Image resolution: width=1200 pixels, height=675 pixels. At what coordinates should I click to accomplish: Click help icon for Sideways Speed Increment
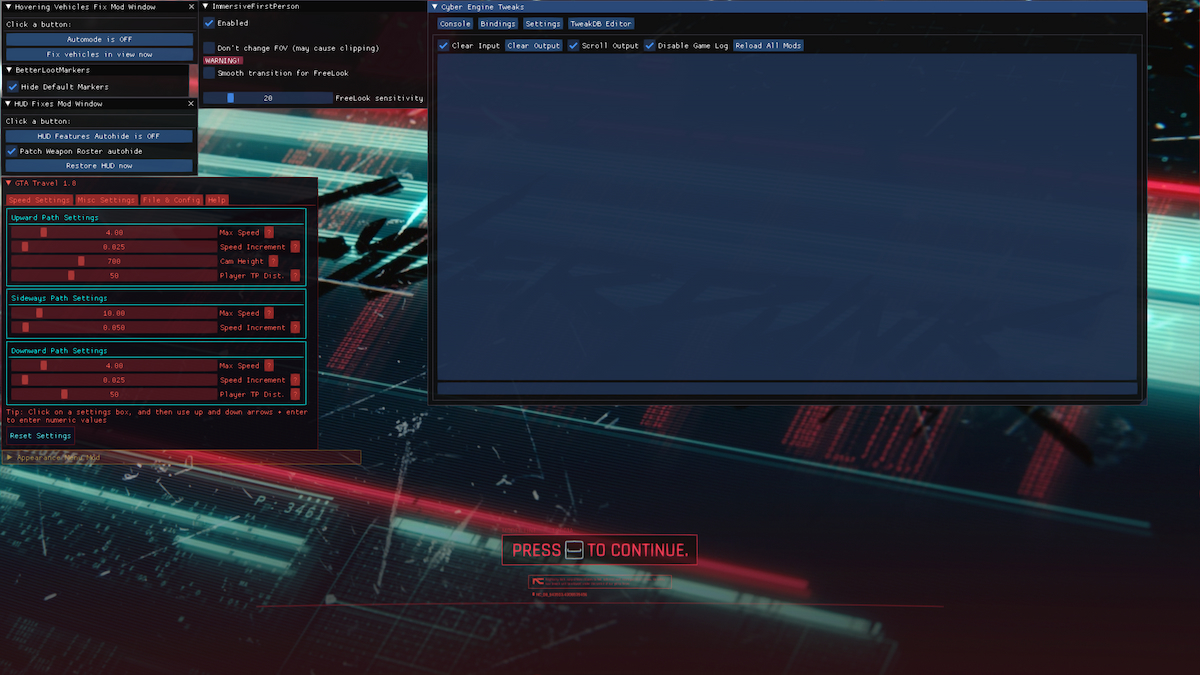294,327
